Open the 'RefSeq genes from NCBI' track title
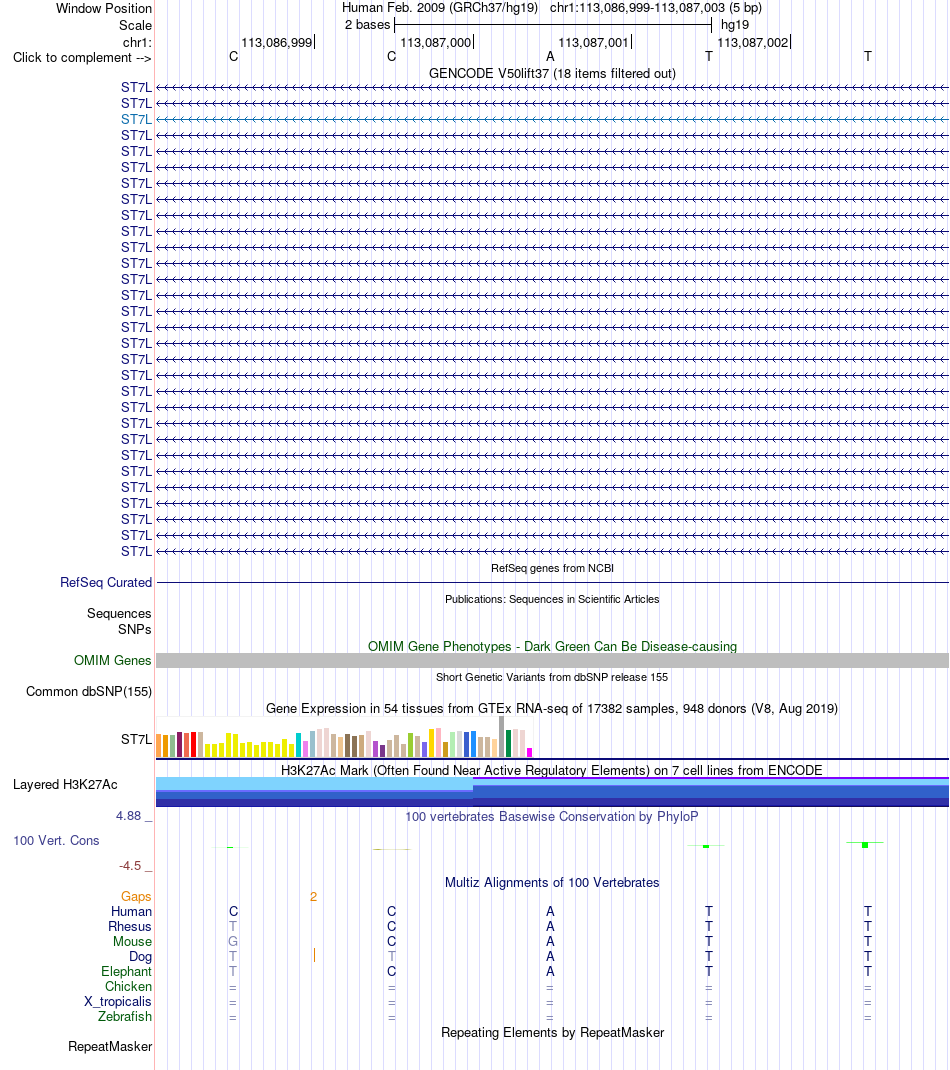Image resolution: width=950 pixels, height=1070 pixels. pos(552,568)
